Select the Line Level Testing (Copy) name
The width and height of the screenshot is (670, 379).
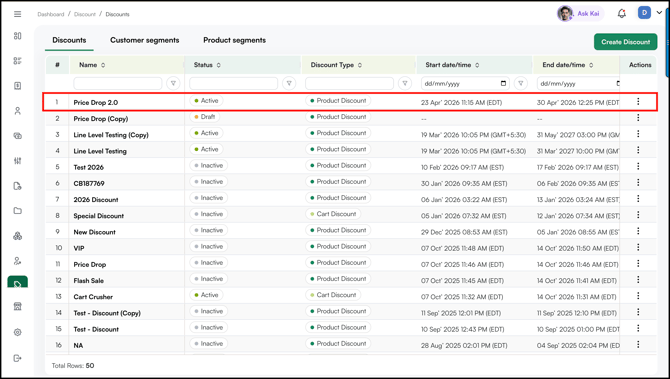coord(111,135)
